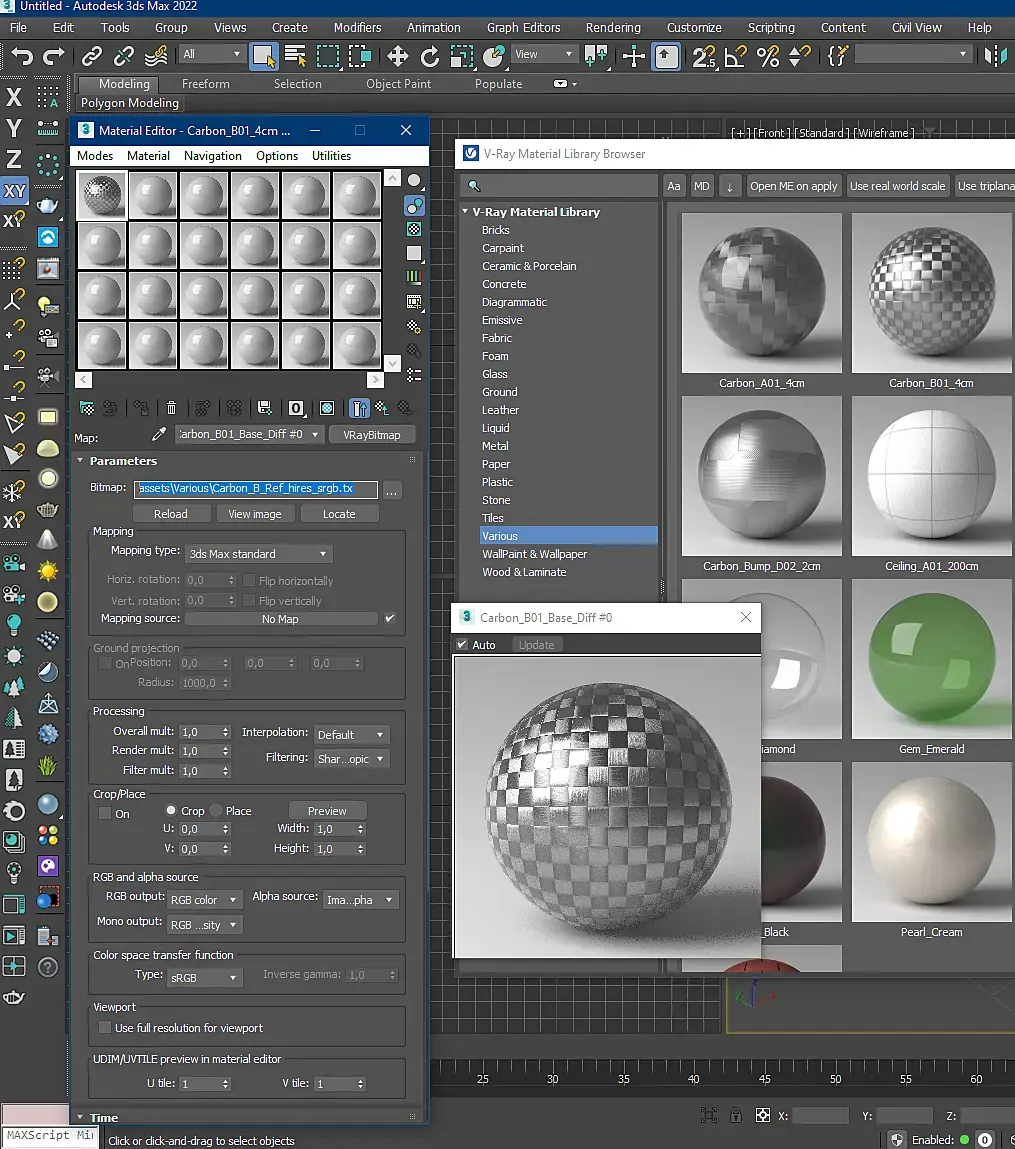
Task: Activate the Select and Rotate tool
Action: [x=430, y=56]
